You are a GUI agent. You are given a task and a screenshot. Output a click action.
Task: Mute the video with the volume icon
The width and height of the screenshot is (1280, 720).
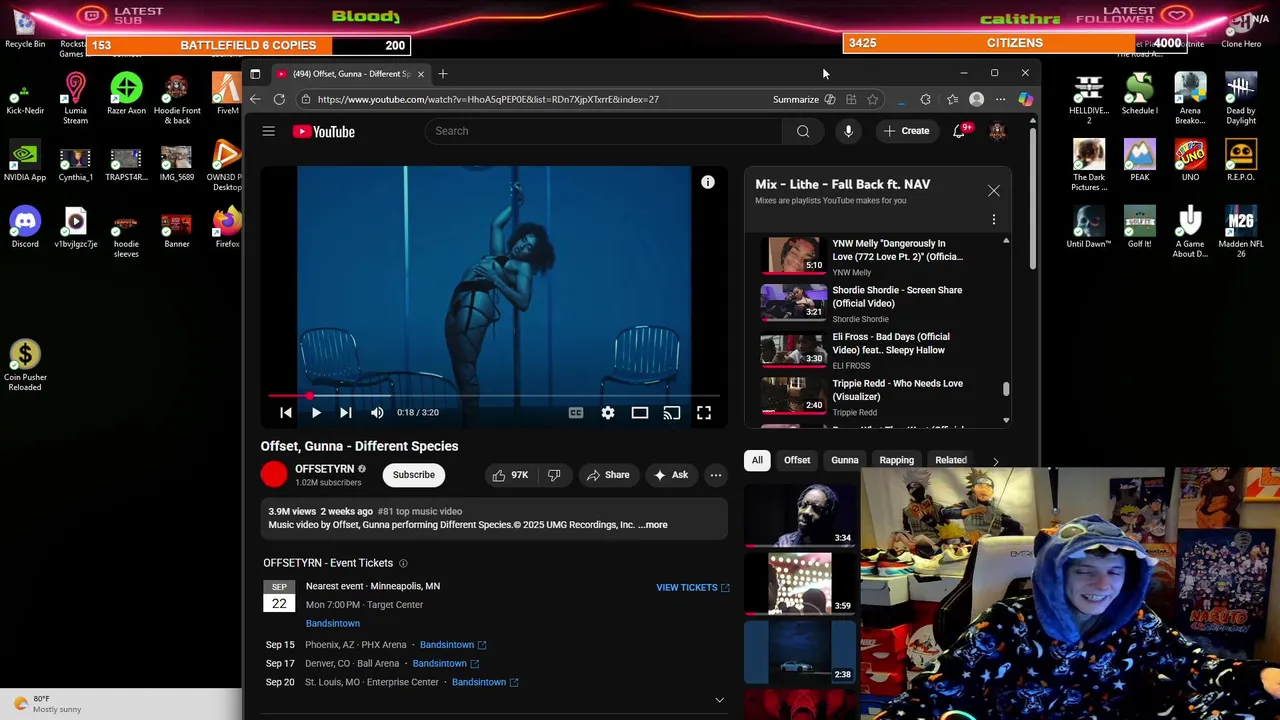click(x=377, y=412)
